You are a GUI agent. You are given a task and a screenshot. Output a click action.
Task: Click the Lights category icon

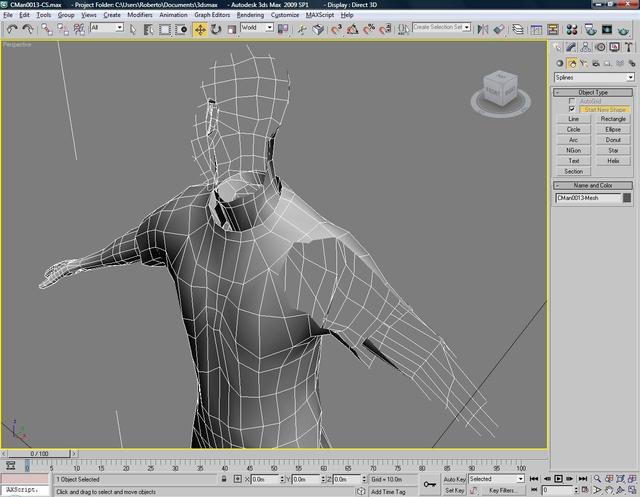(584, 63)
